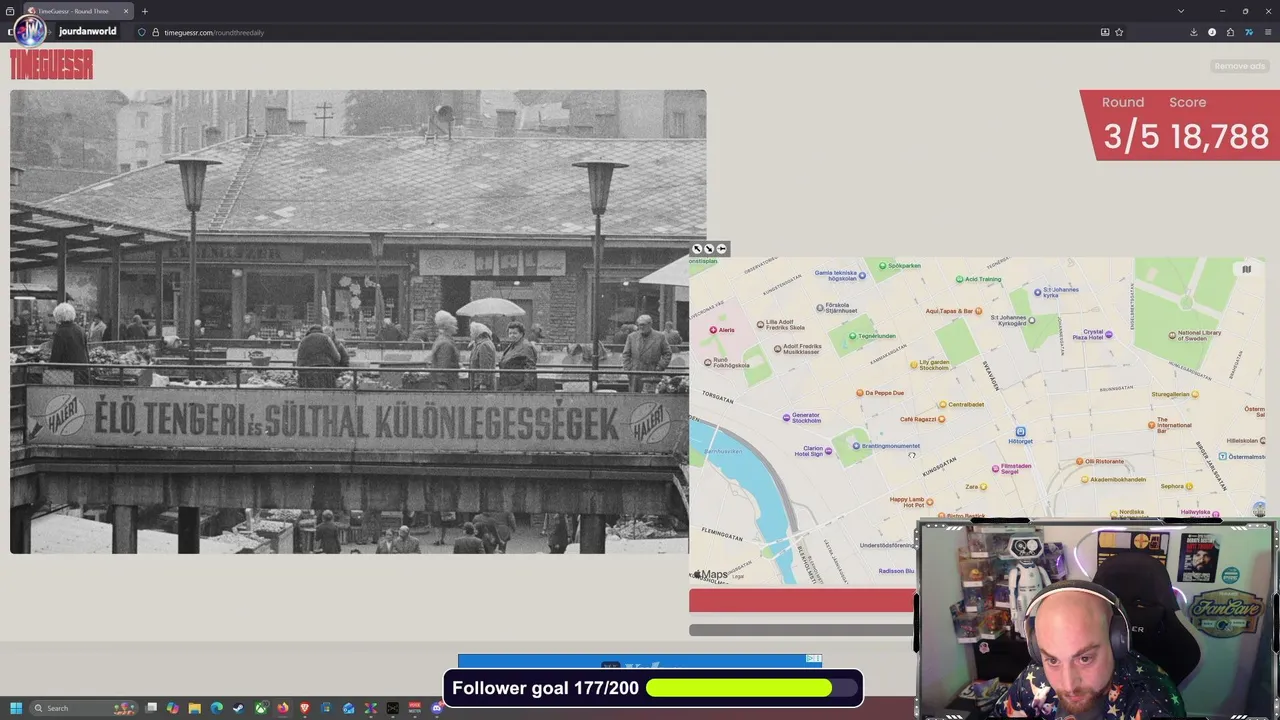Click the round clock extension icon
Screen dimensions: 1280x720
1212,32
